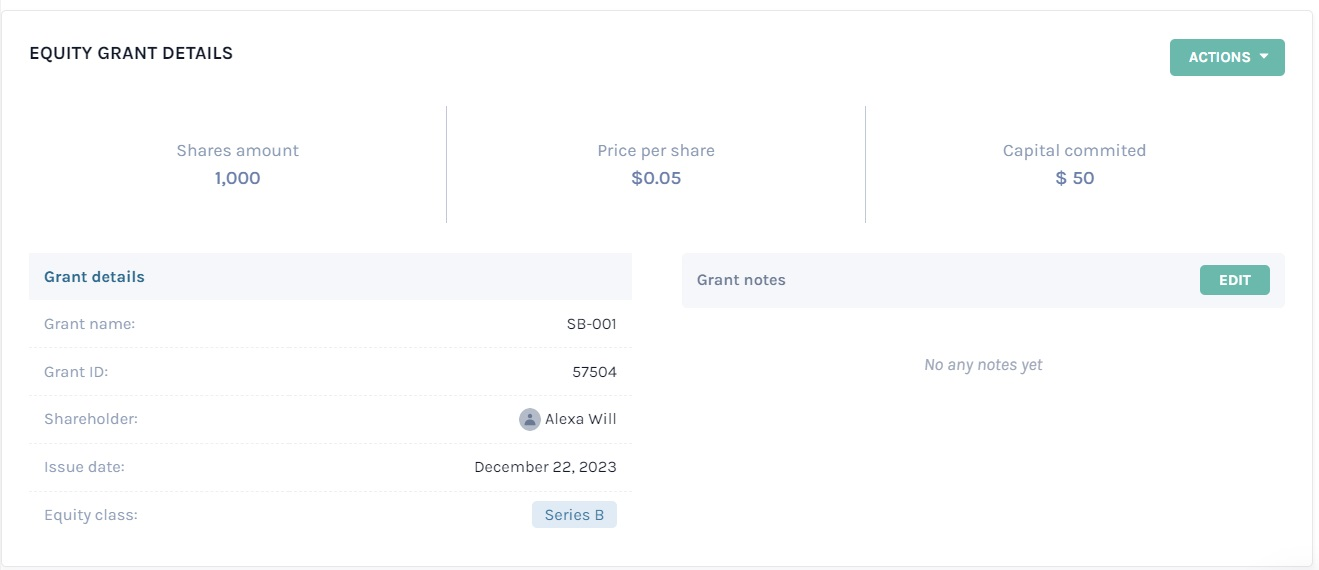Select the grant name SB-001
Screen dimensions: 1319x570
(592, 324)
